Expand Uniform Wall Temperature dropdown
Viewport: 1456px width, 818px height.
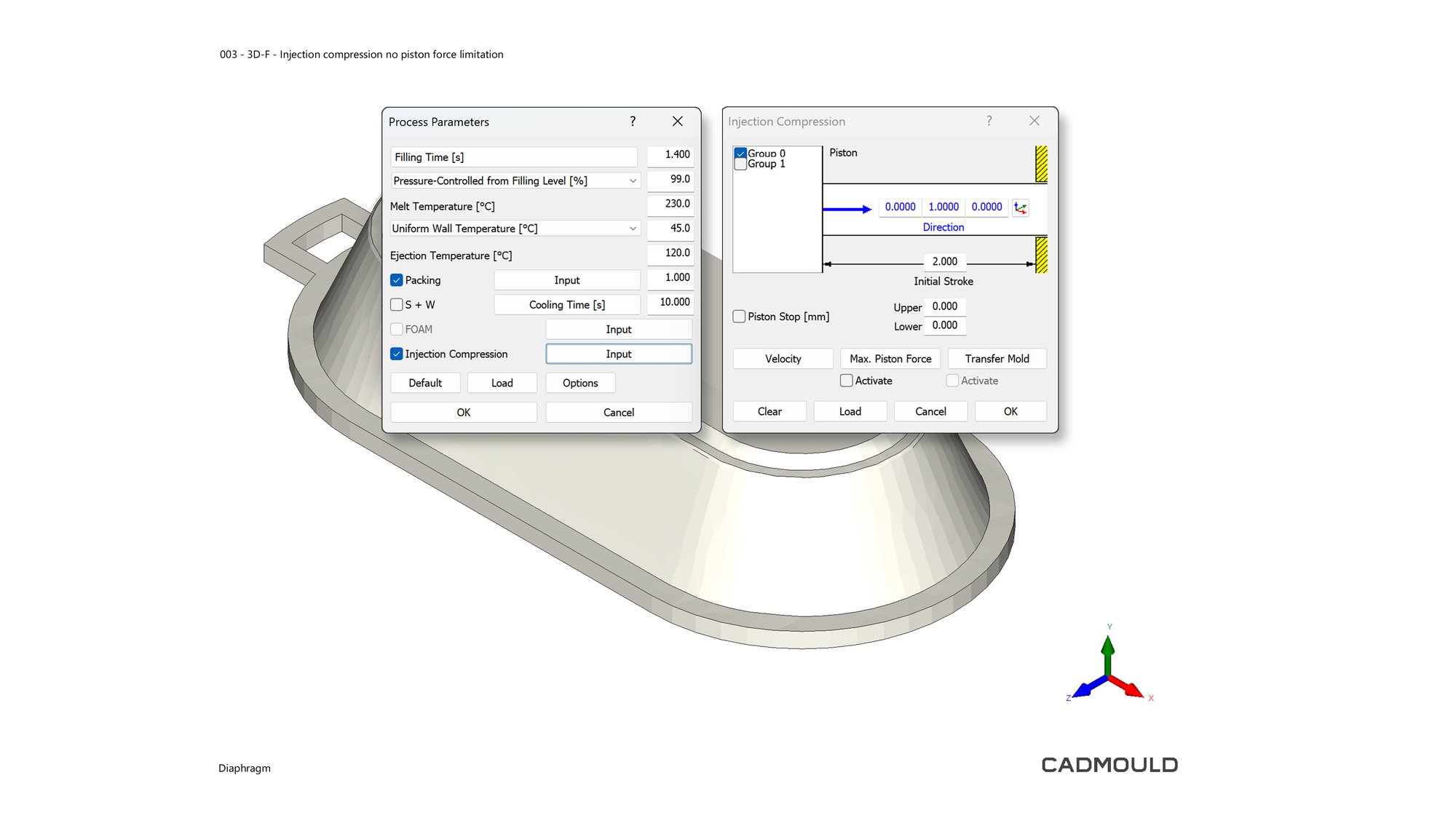[633, 229]
